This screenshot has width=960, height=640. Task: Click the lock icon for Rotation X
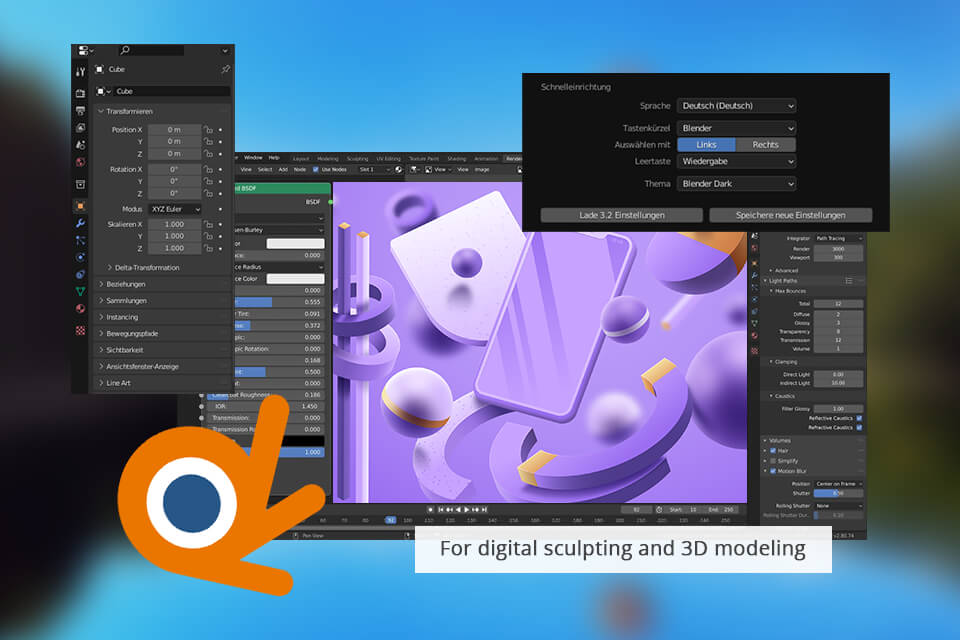[x=208, y=170]
